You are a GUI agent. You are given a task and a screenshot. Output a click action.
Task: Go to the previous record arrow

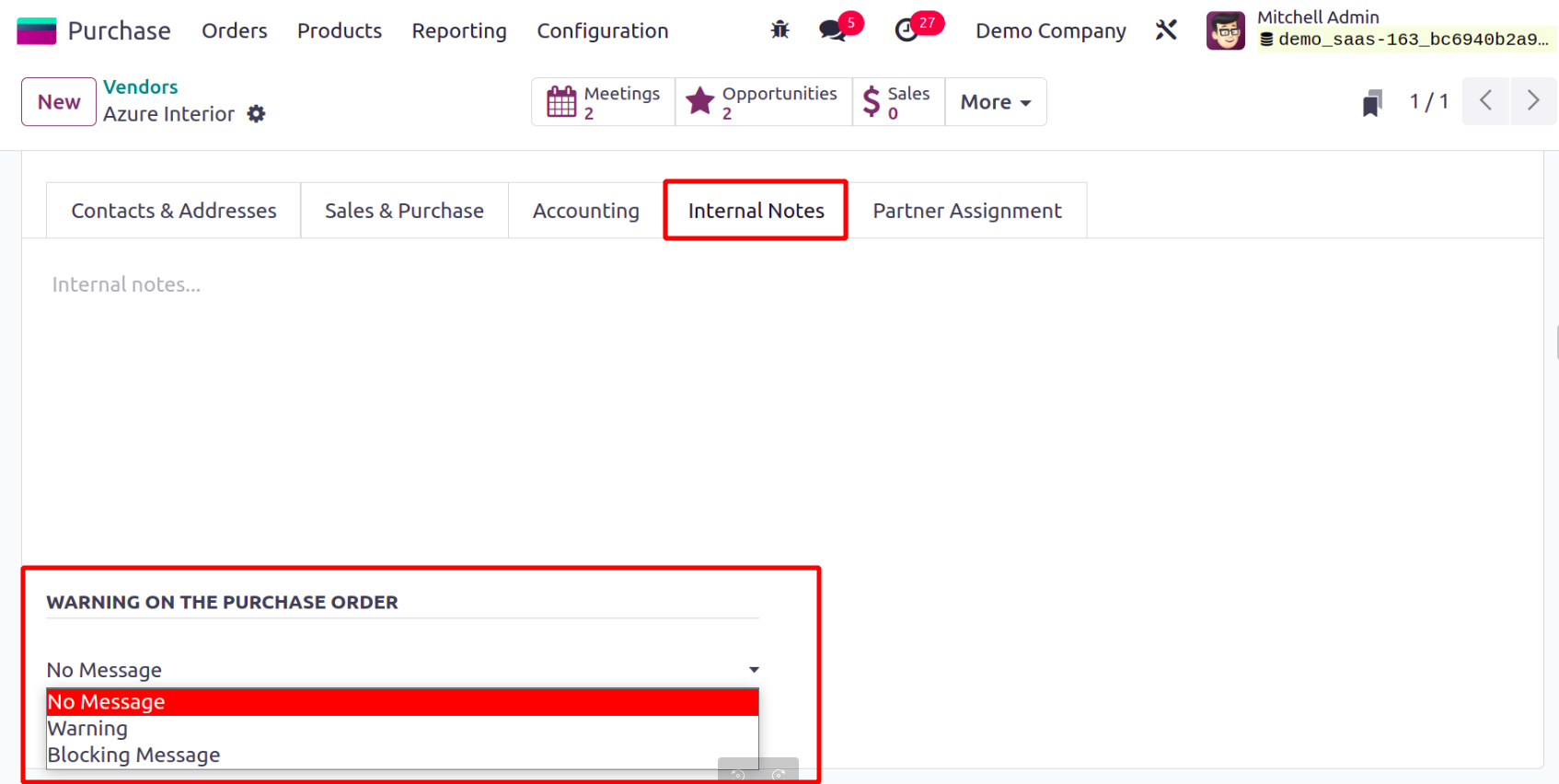tap(1485, 101)
